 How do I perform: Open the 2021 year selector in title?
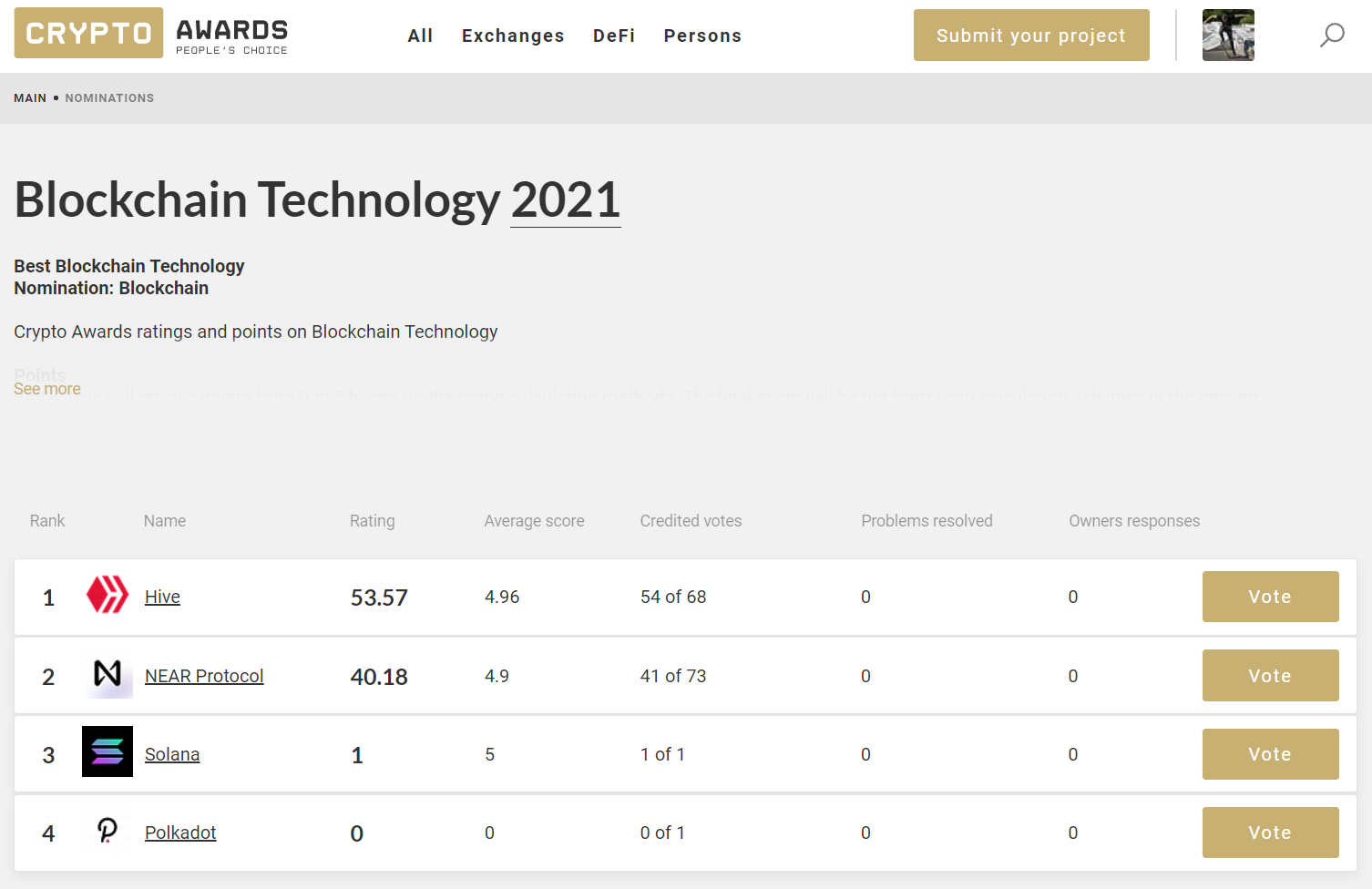coord(566,200)
